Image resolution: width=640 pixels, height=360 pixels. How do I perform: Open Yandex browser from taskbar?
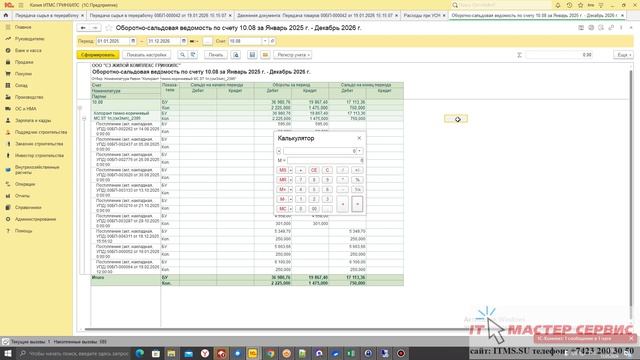click(x=205, y=353)
